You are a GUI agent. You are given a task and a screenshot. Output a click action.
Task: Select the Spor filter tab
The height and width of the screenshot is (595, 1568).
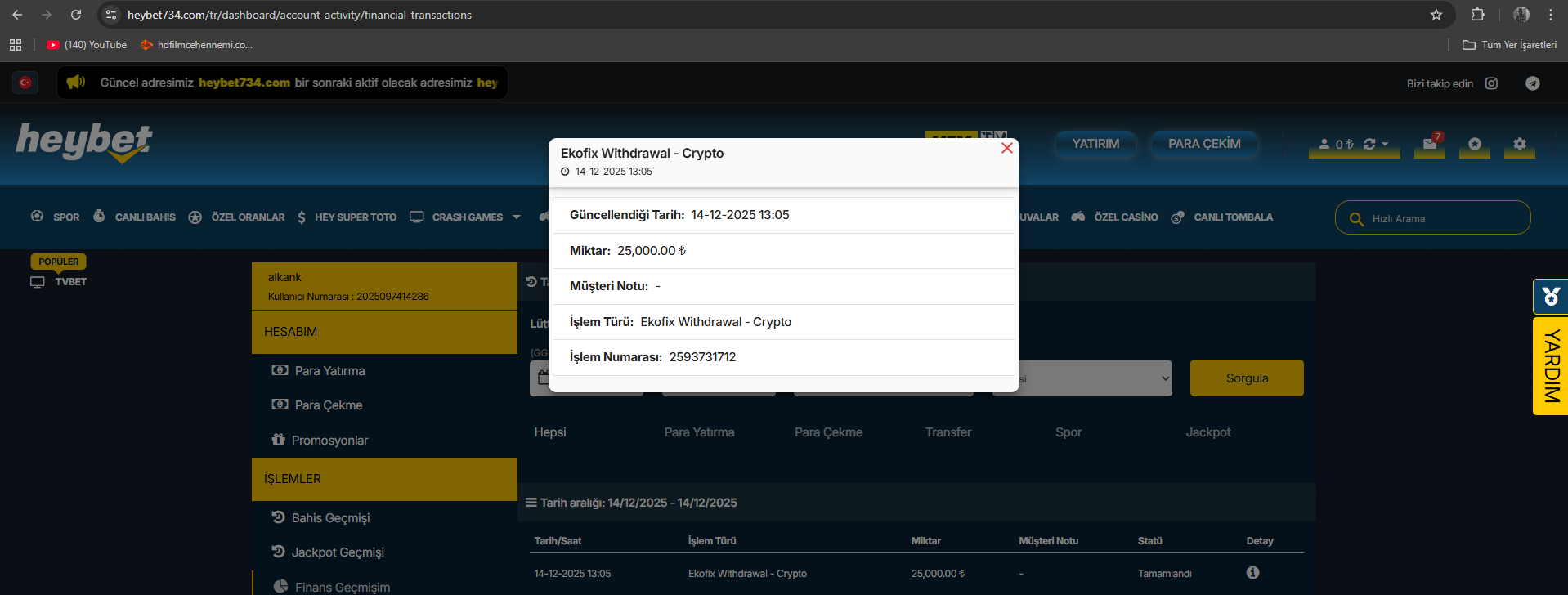click(x=1068, y=432)
